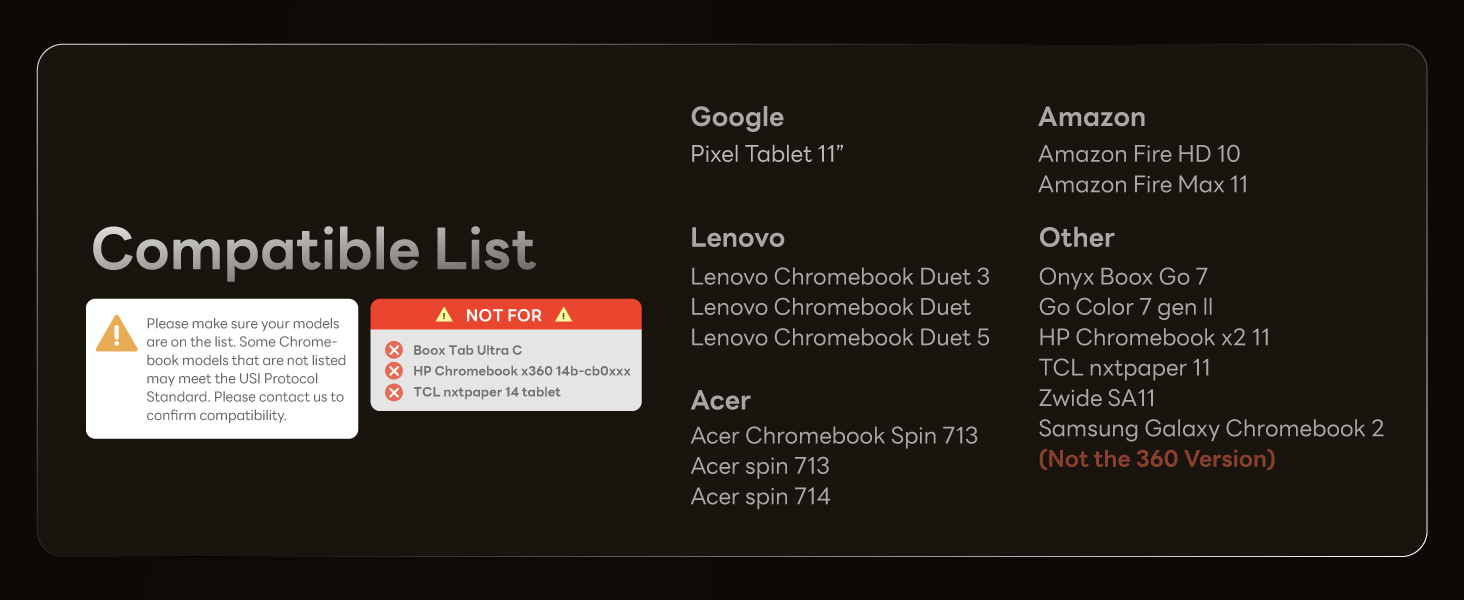
Task: Click red X beside Boox Tab Ultra C
Action: [x=394, y=350]
